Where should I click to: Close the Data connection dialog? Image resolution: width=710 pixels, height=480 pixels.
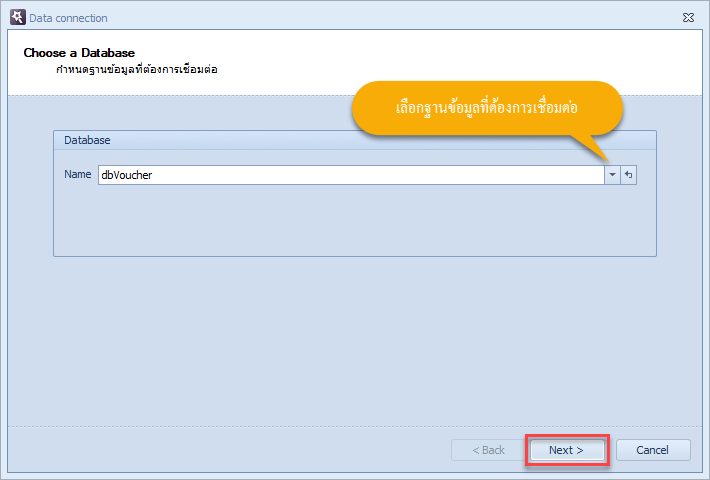coord(688,18)
